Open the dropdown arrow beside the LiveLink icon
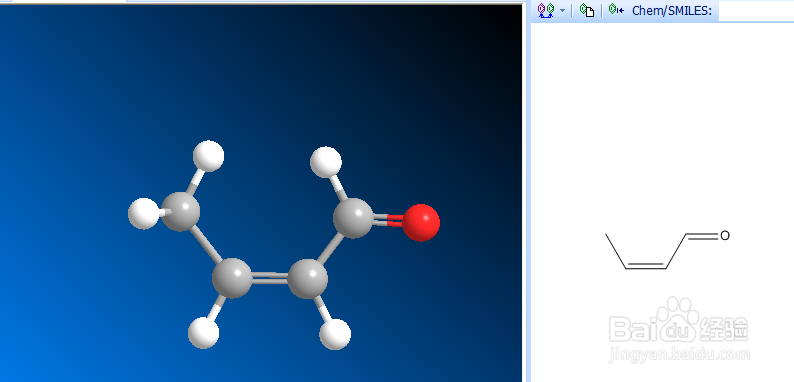 click(x=562, y=11)
